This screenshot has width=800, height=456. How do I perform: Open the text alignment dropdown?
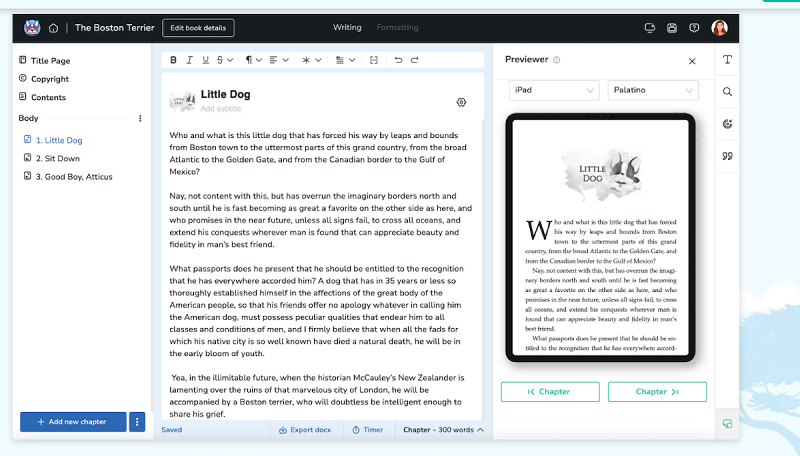coord(279,60)
